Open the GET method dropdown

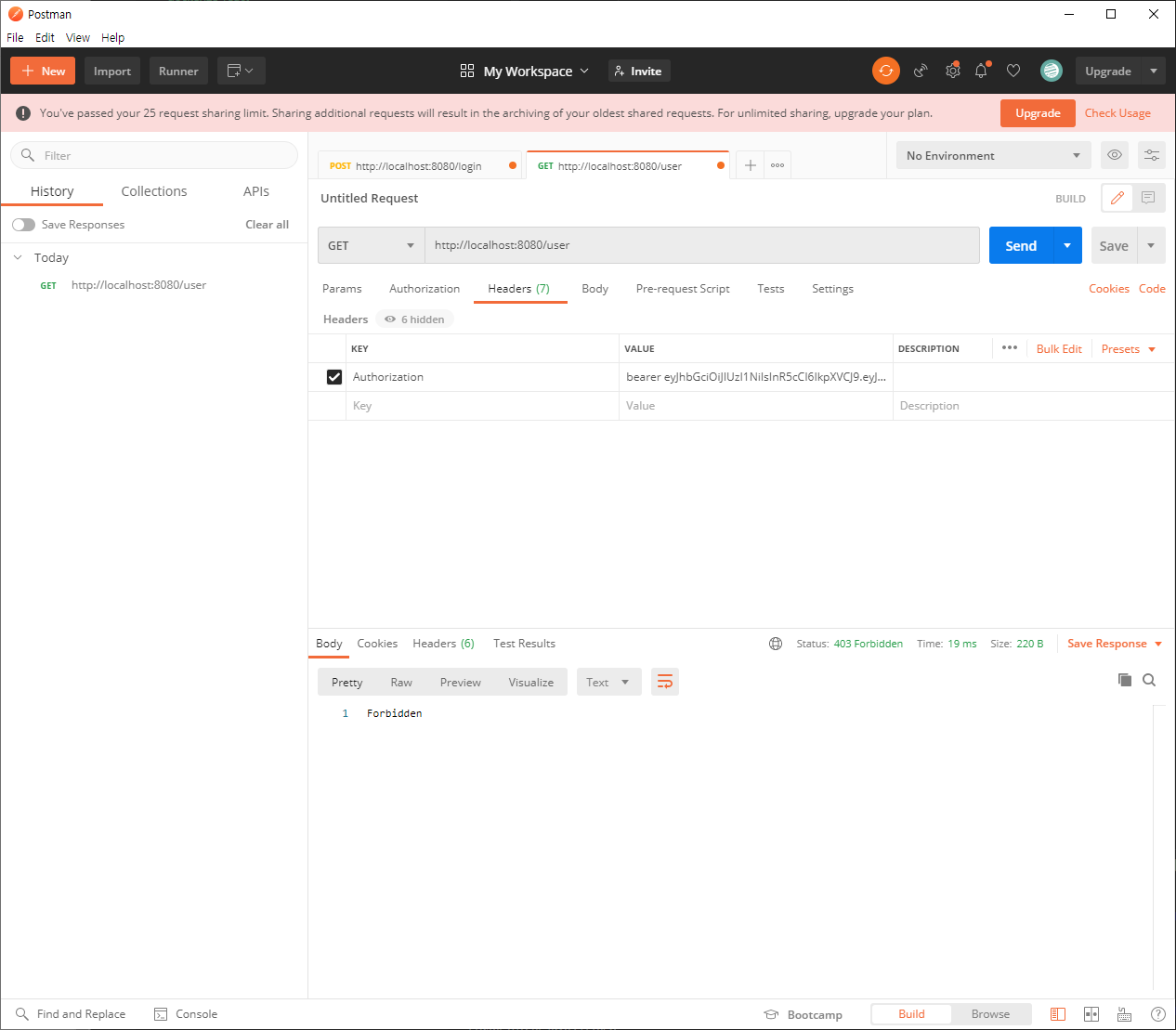click(x=371, y=245)
